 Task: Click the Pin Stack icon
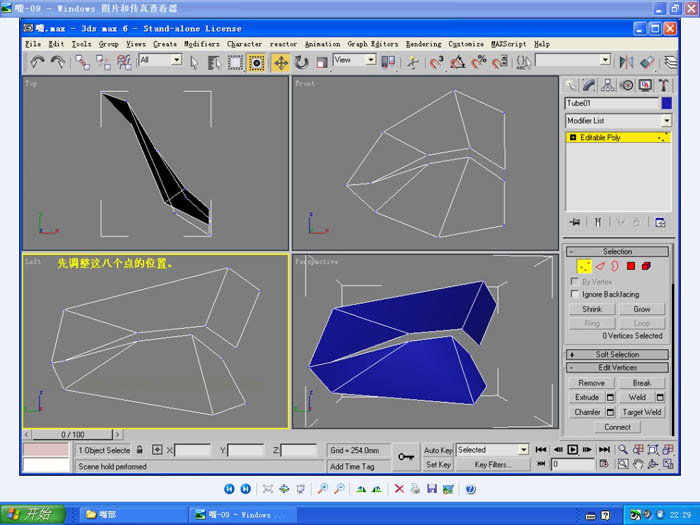tap(575, 221)
